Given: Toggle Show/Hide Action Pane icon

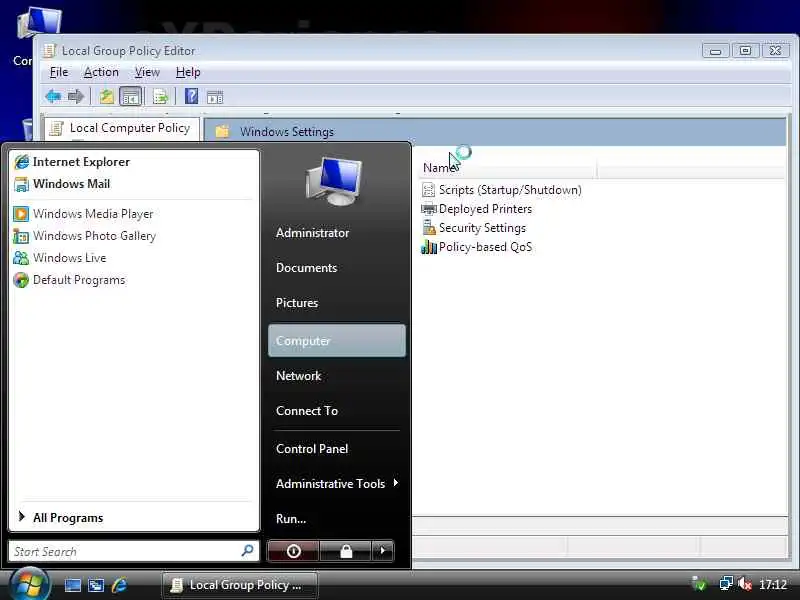Looking at the screenshot, I should 215,96.
